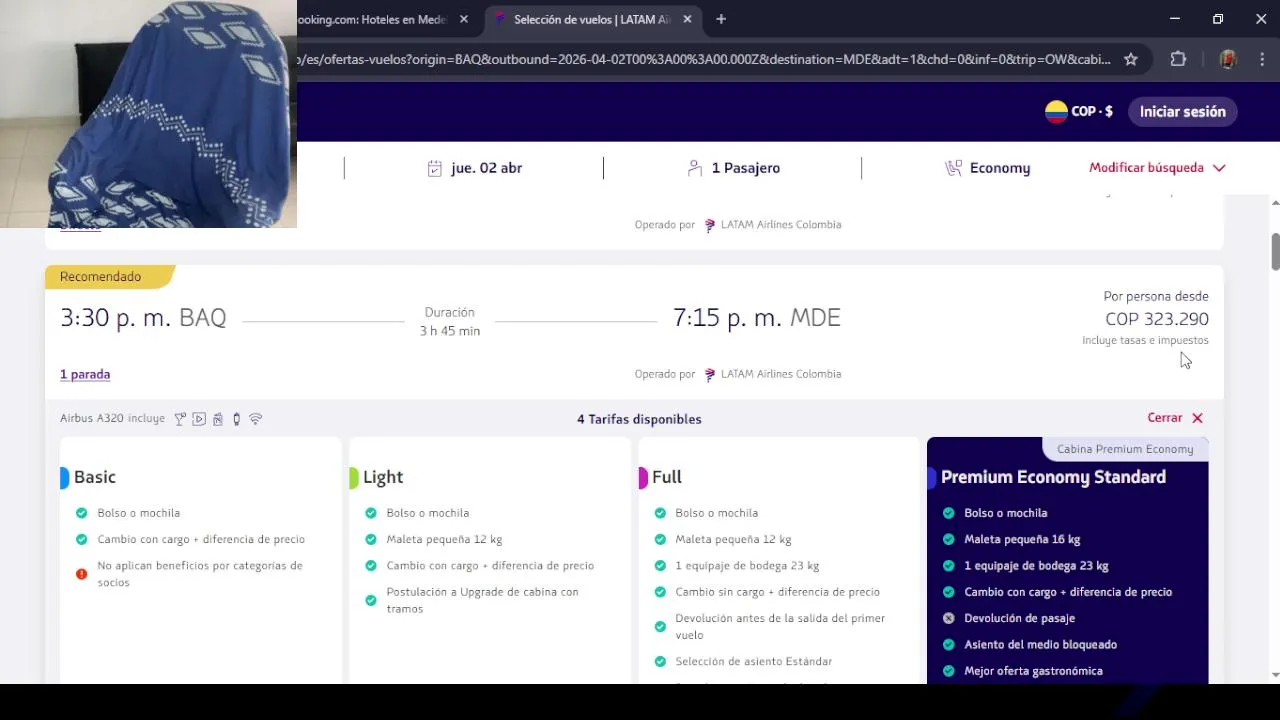The width and height of the screenshot is (1280, 720).
Task: Click Airbus A320 incluye text
Action: click(x=112, y=418)
